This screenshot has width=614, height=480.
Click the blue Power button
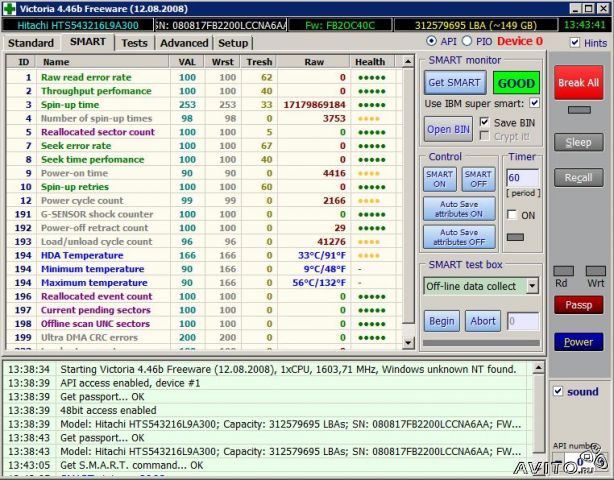click(x=578, y=342)
